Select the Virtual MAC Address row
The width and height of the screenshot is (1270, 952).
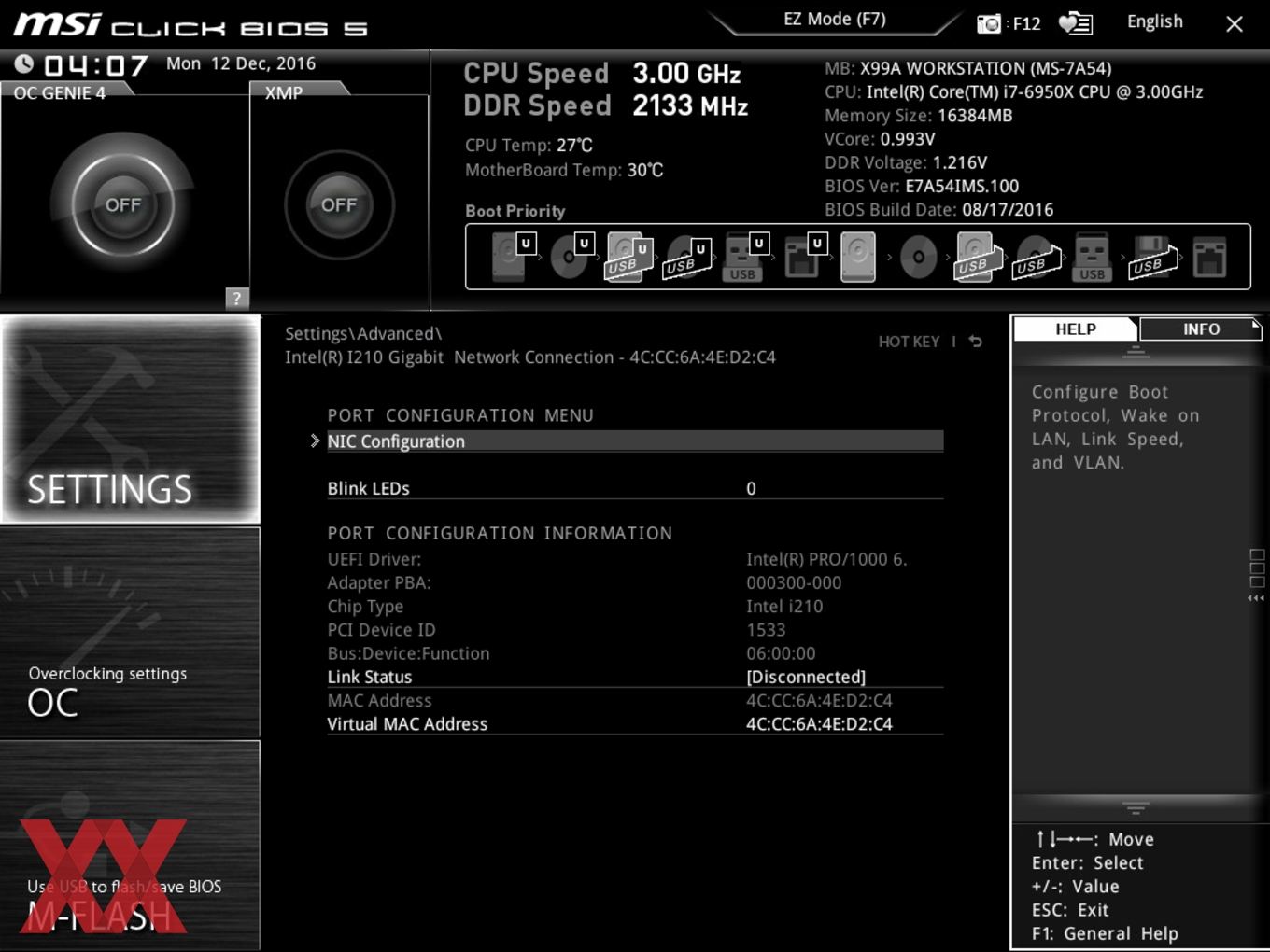click(x=635, y=723)
